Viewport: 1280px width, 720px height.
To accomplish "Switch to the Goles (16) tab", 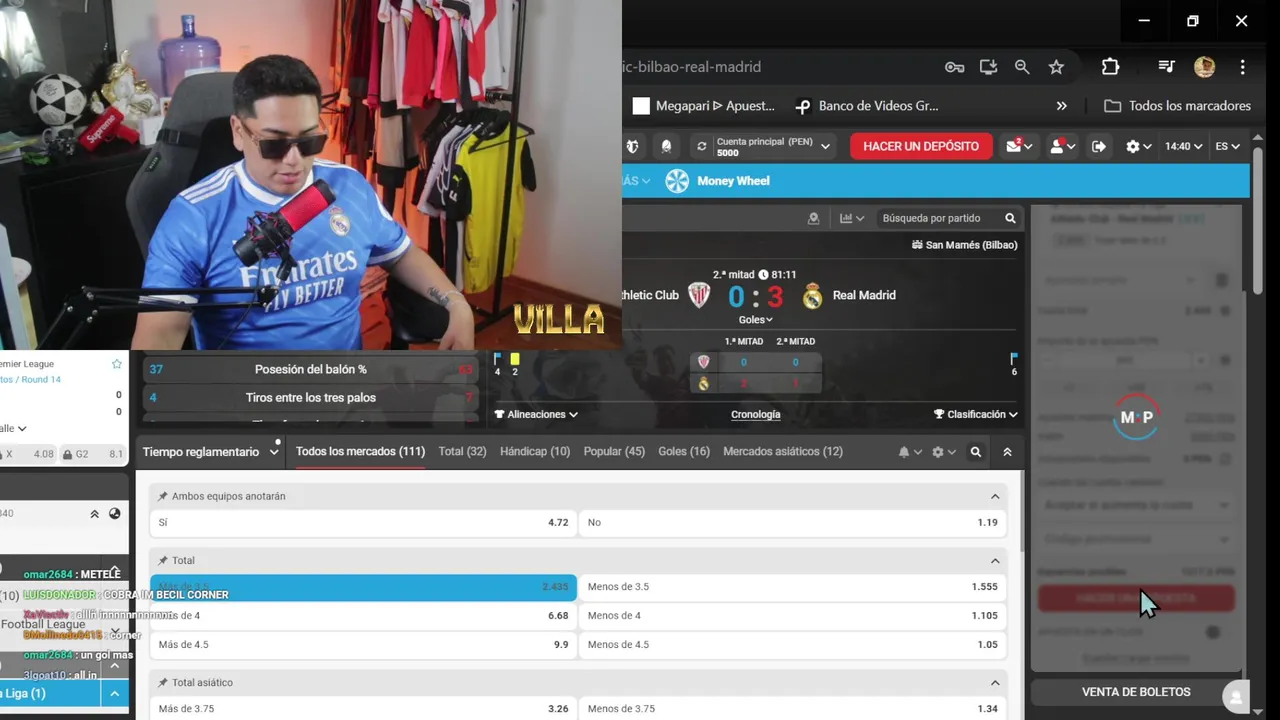I will [684, 452].
